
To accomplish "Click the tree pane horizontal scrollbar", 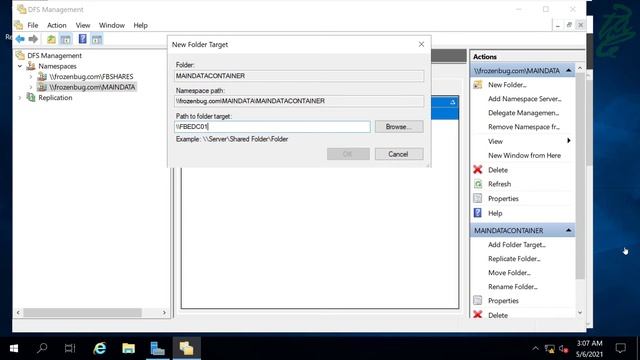I will [x=82, y=313].
